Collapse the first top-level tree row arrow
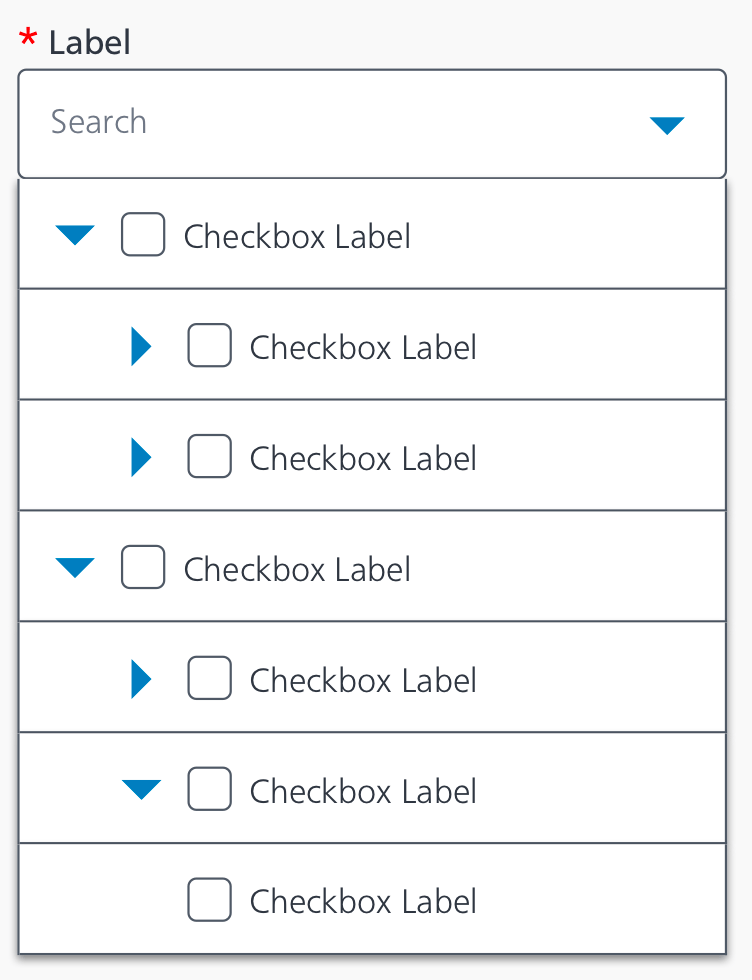 pos(75,236)
